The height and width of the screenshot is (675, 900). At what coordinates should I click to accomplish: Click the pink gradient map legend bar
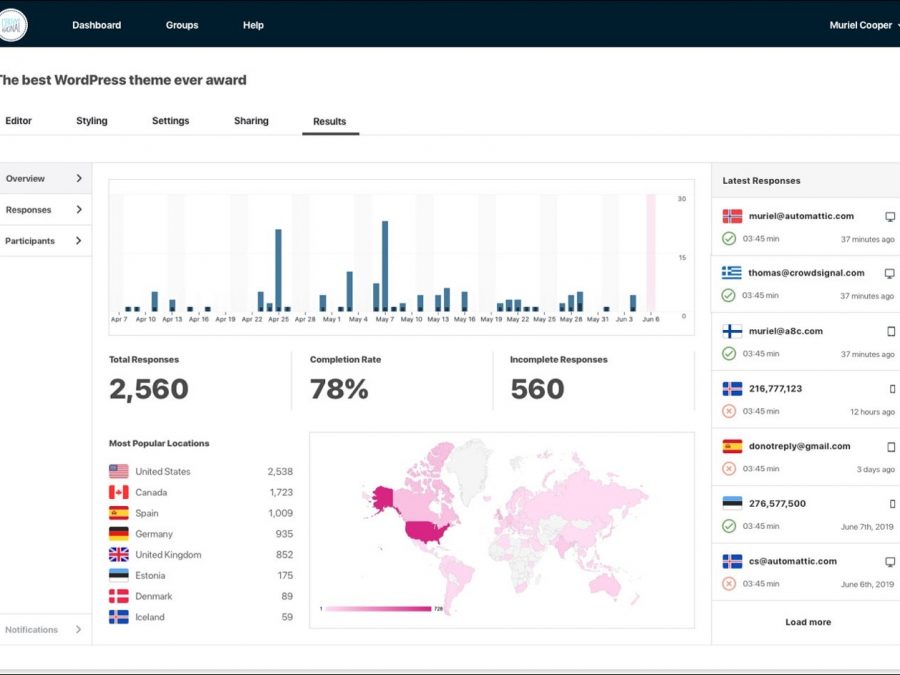(x=377, y=608)
